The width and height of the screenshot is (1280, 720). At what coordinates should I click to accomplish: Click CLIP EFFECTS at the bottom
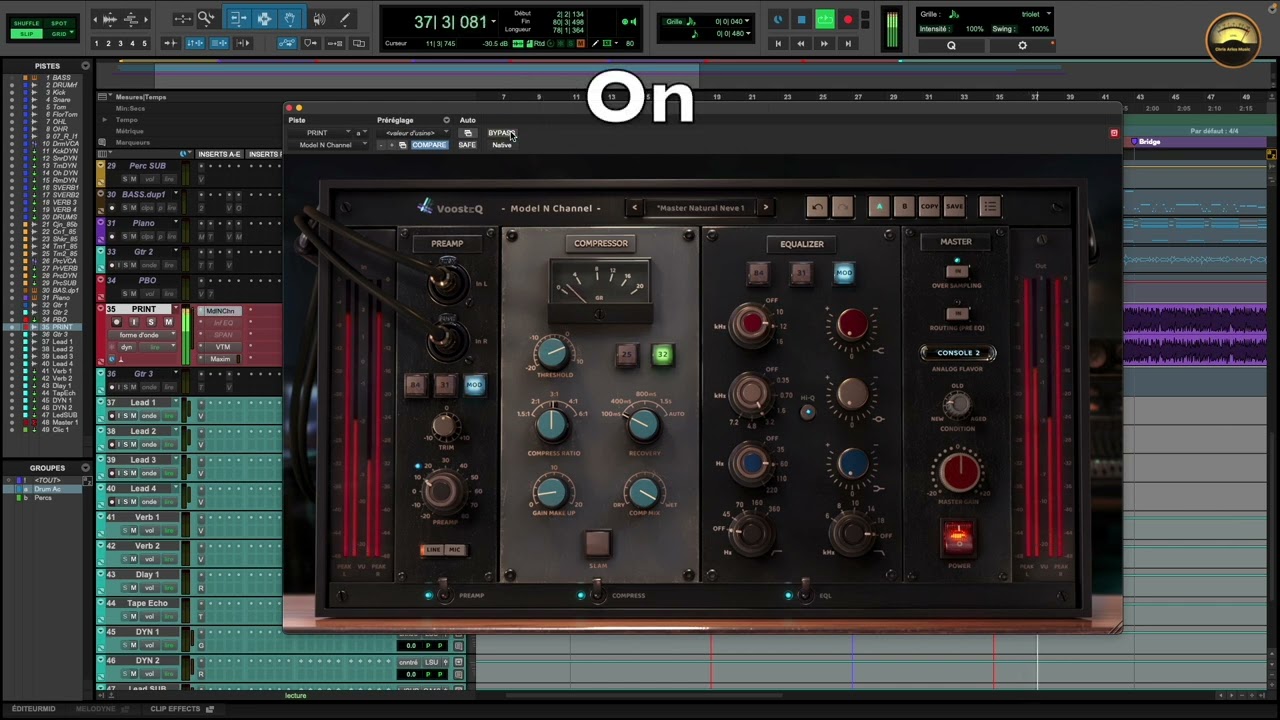(x=175, y=709)
